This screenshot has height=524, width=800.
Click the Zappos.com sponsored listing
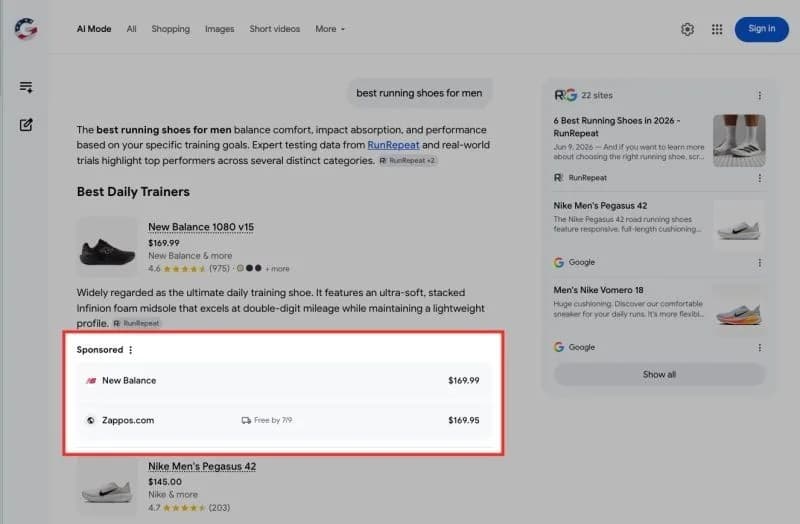(284, 420)
